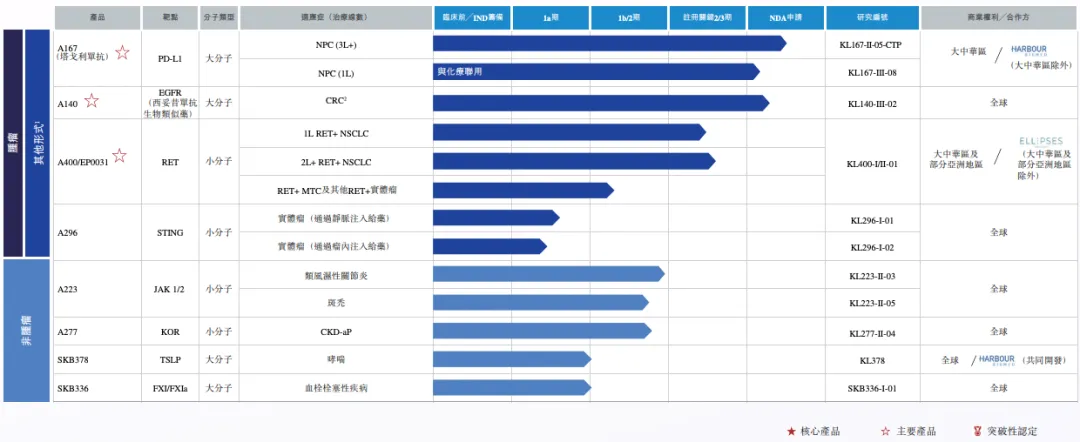Click the star next to A400/EP0031

coord(120,155)
